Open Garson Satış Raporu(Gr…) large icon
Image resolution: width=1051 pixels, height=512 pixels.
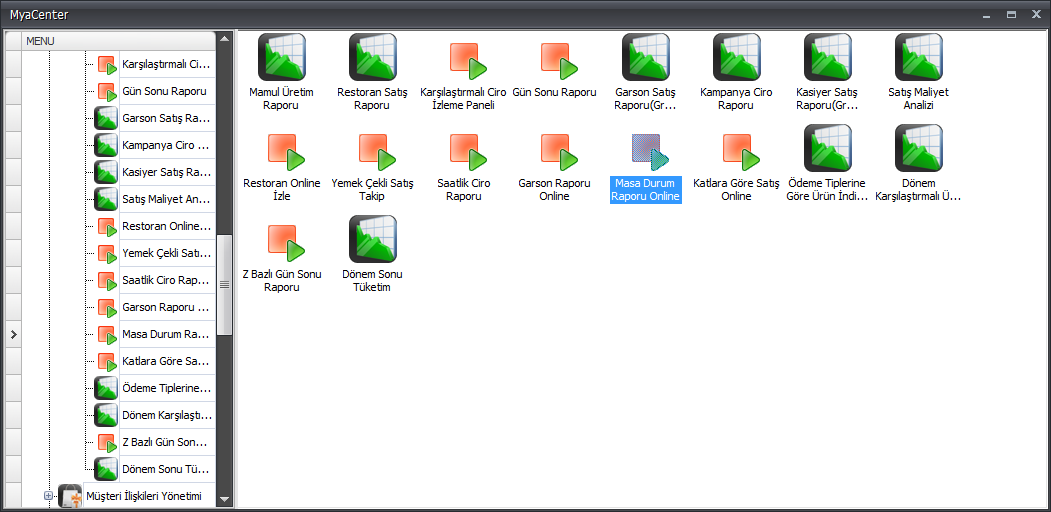coord(646,57)
